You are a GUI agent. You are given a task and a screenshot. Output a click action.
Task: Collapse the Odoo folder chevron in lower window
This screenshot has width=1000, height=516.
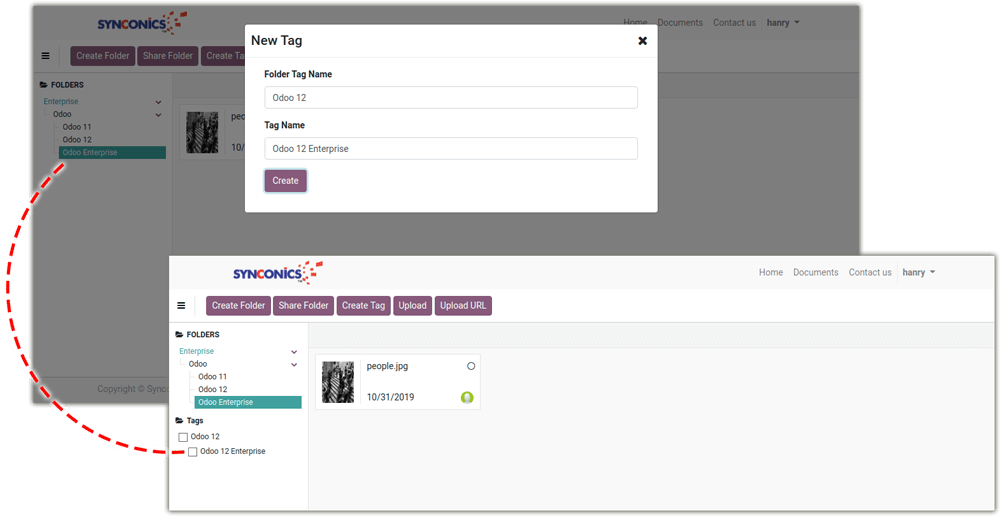tap(294, 365)
